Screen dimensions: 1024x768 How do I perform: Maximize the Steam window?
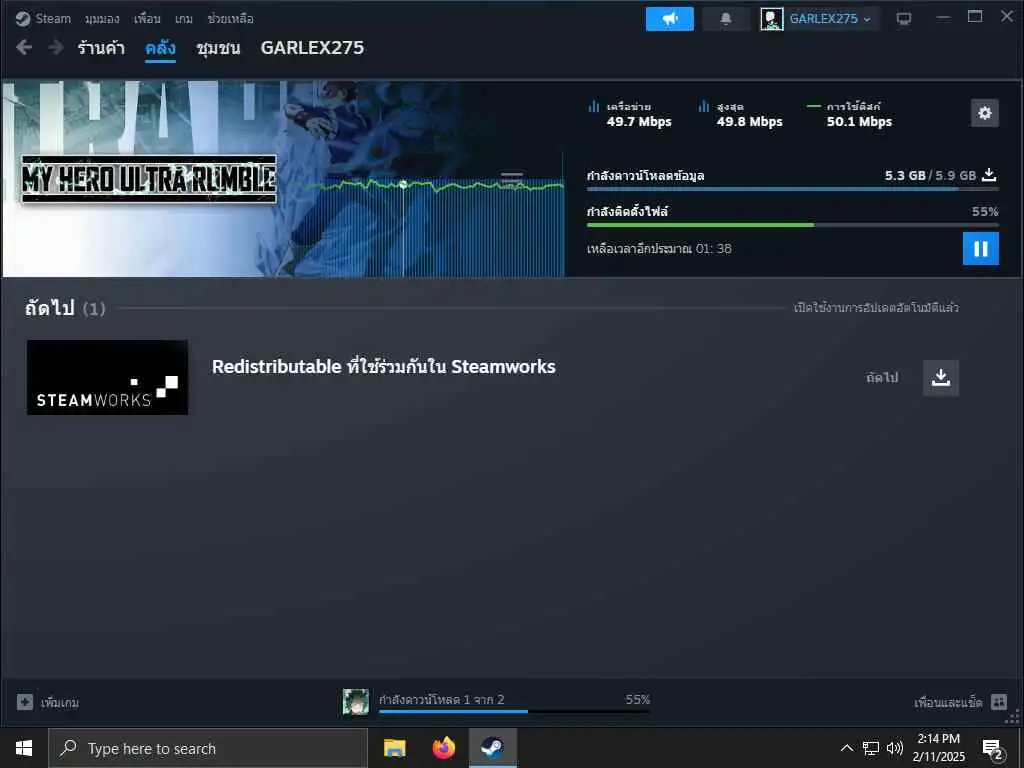[975, 17]
